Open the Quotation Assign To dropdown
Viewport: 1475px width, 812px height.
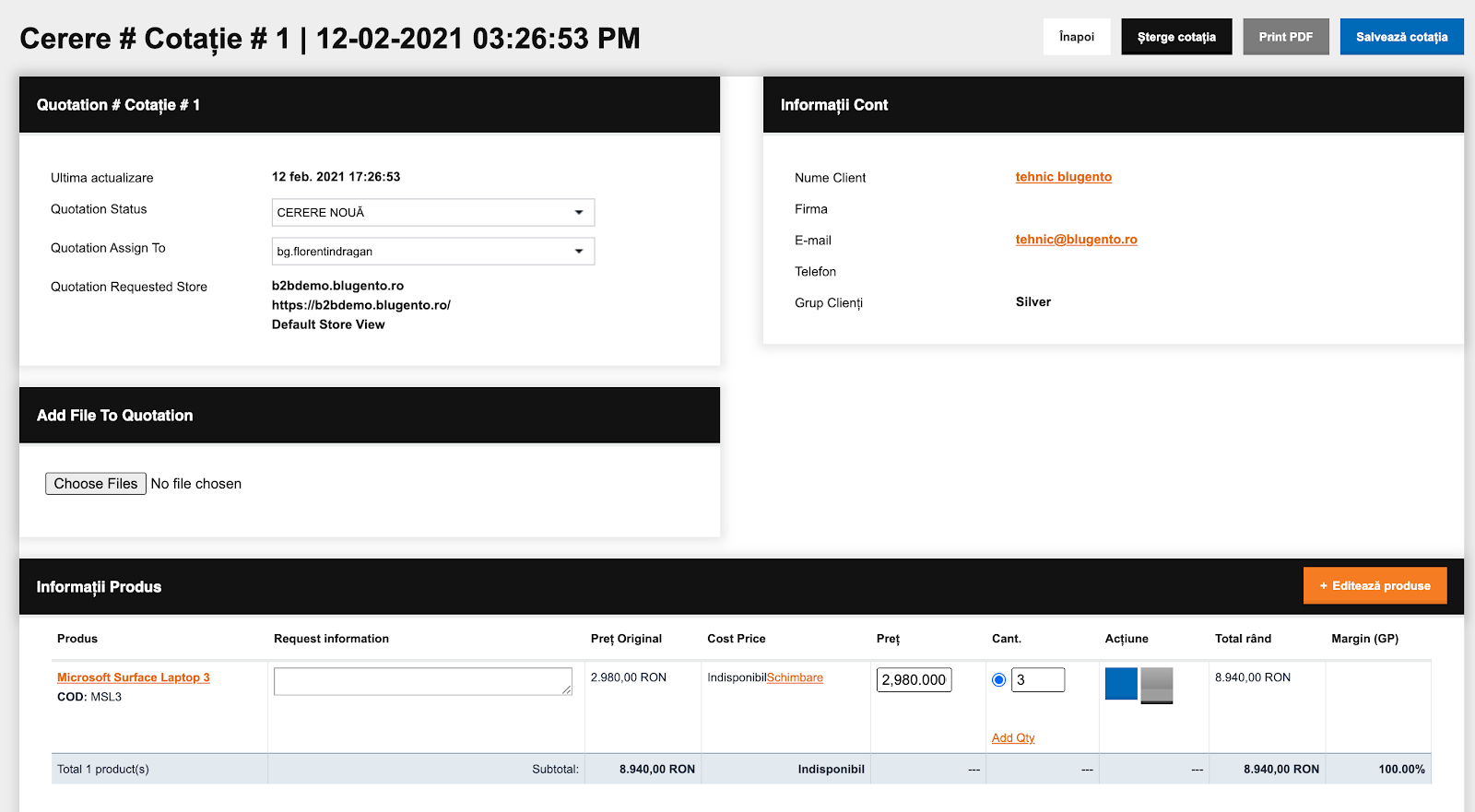click(x=433, y=252)
